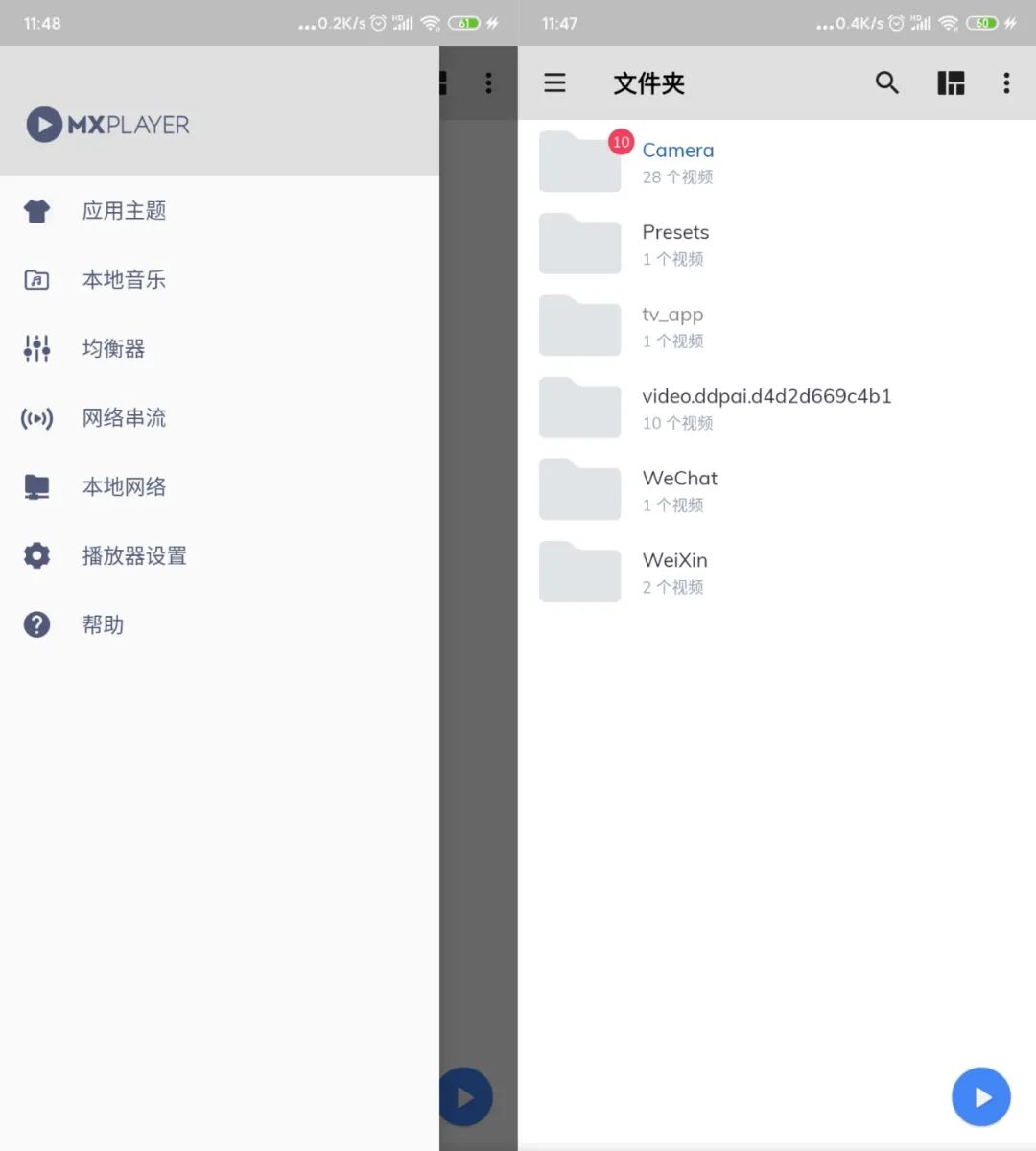Select 应用主题 menu entry
1036x1151 pixels.
point(220,211)
